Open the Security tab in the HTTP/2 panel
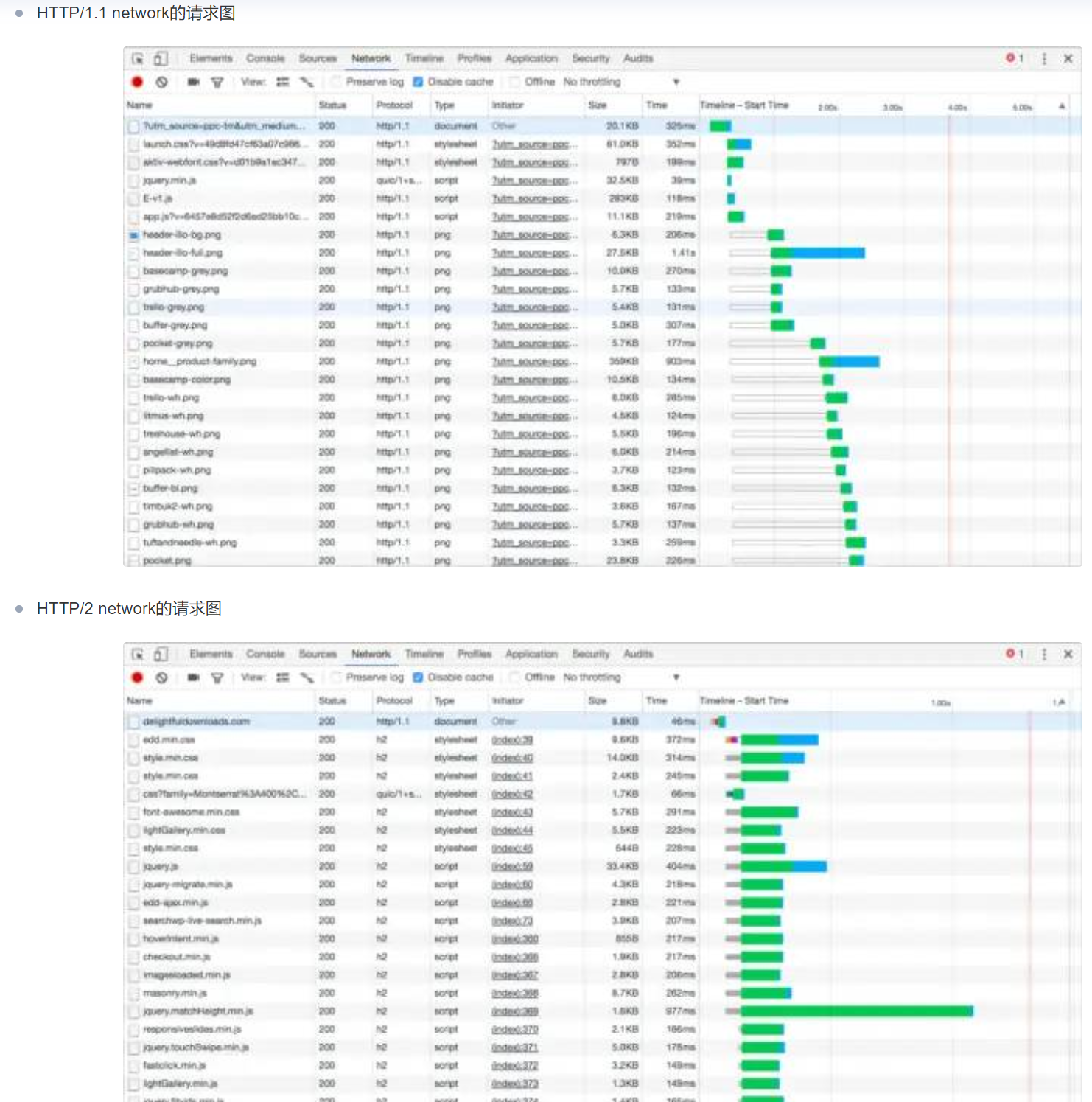 (590, 654)
